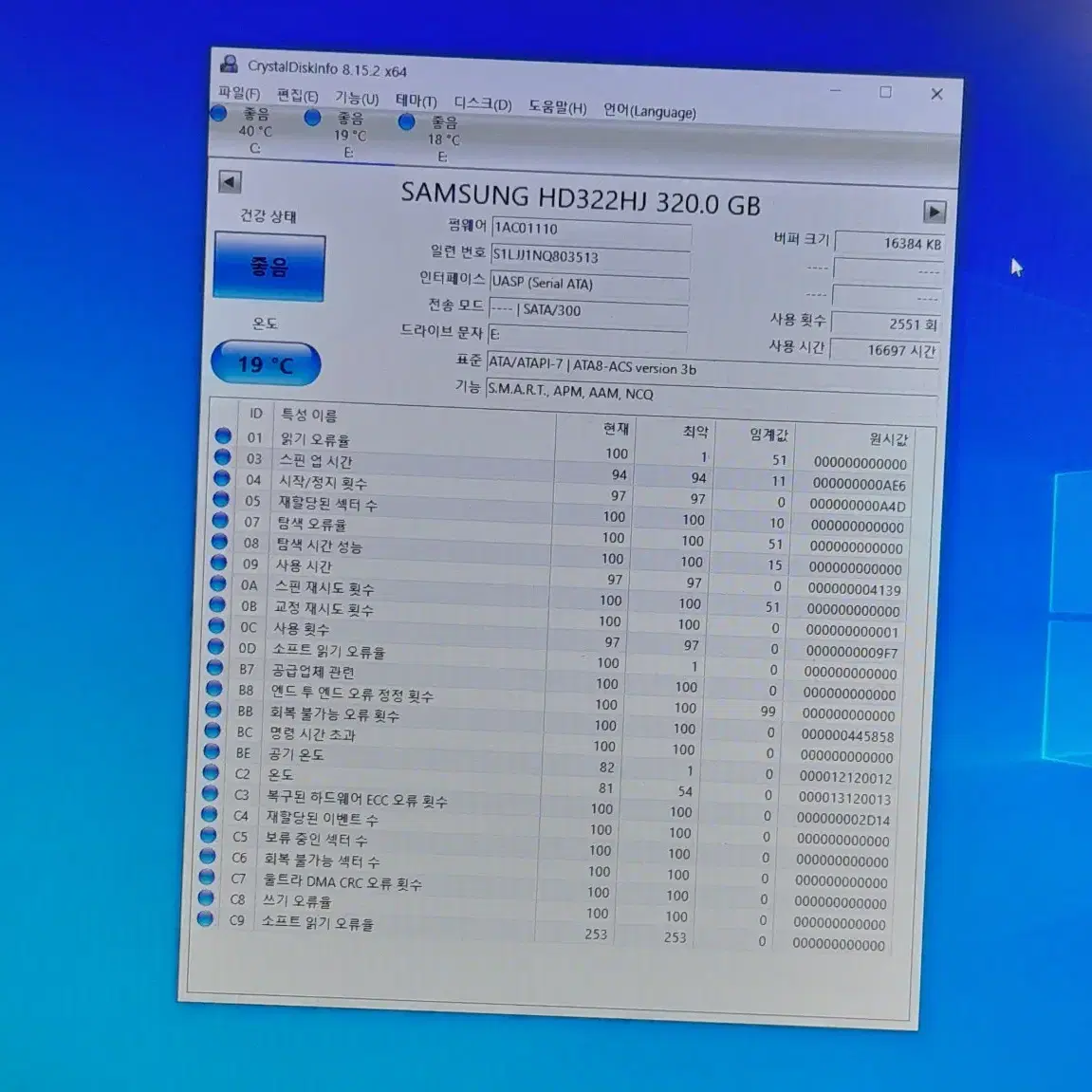Click the status dot for ID 09
Viewport: 1092px width, 1092px height.
pos(218,562)
